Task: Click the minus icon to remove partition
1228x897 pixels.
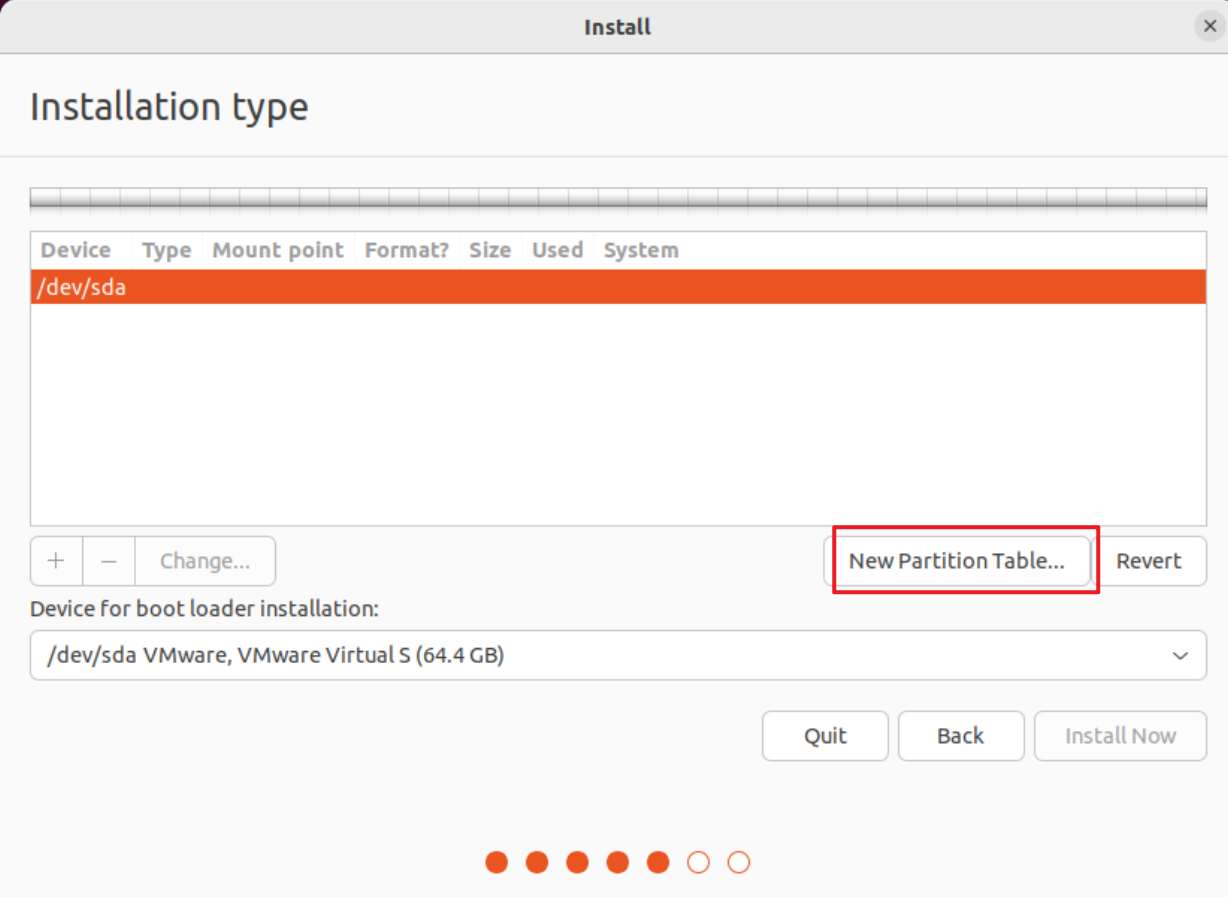Action: coord(109,561)
